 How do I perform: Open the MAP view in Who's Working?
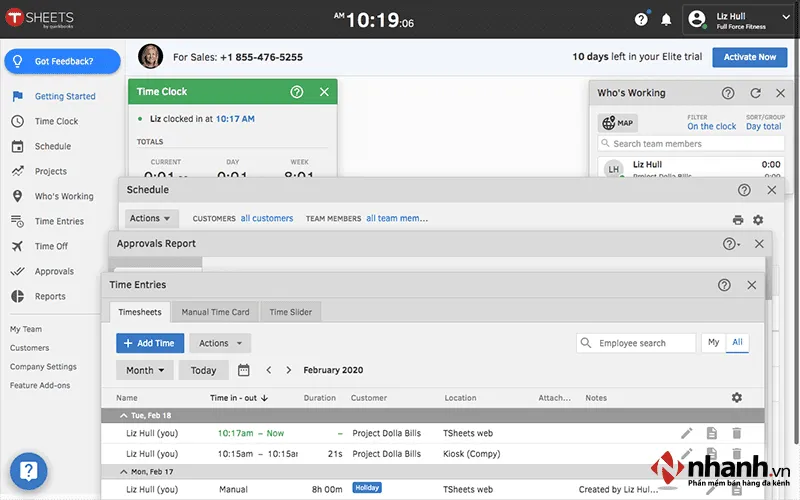617,123
